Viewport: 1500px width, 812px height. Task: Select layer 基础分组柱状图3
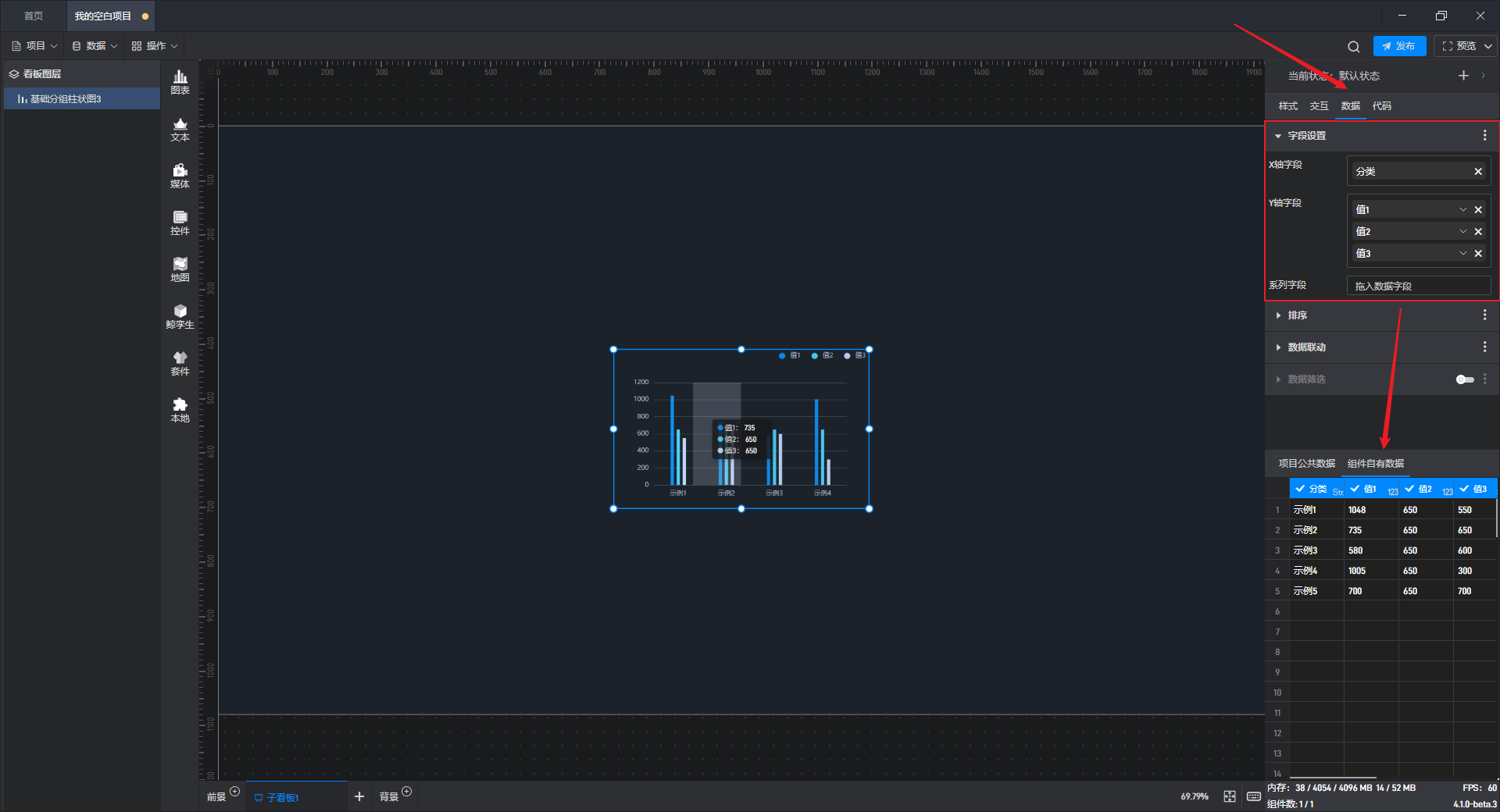tap(81, 99)
